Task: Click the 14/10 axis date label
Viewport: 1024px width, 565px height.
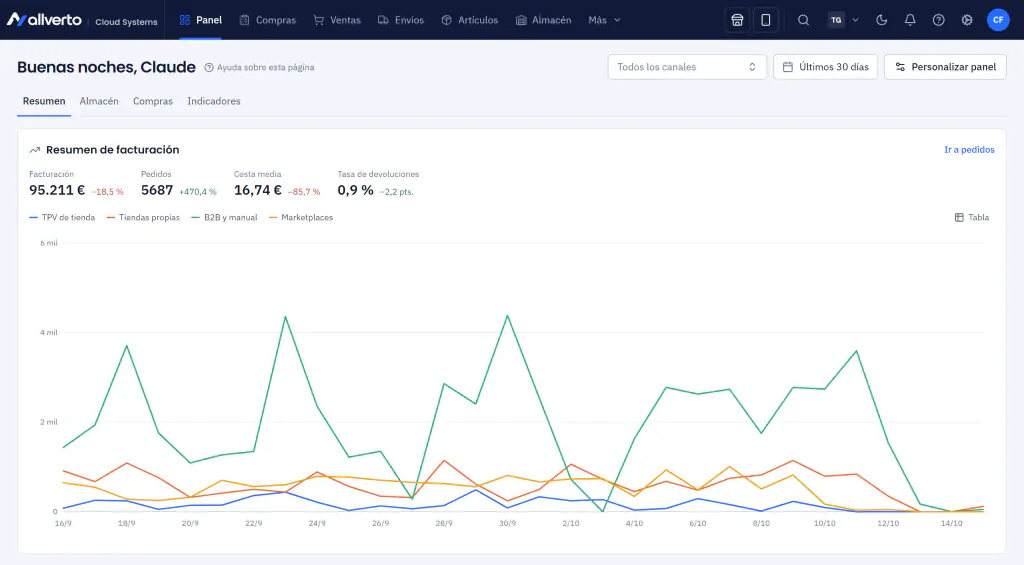Action: pos(952,524)
